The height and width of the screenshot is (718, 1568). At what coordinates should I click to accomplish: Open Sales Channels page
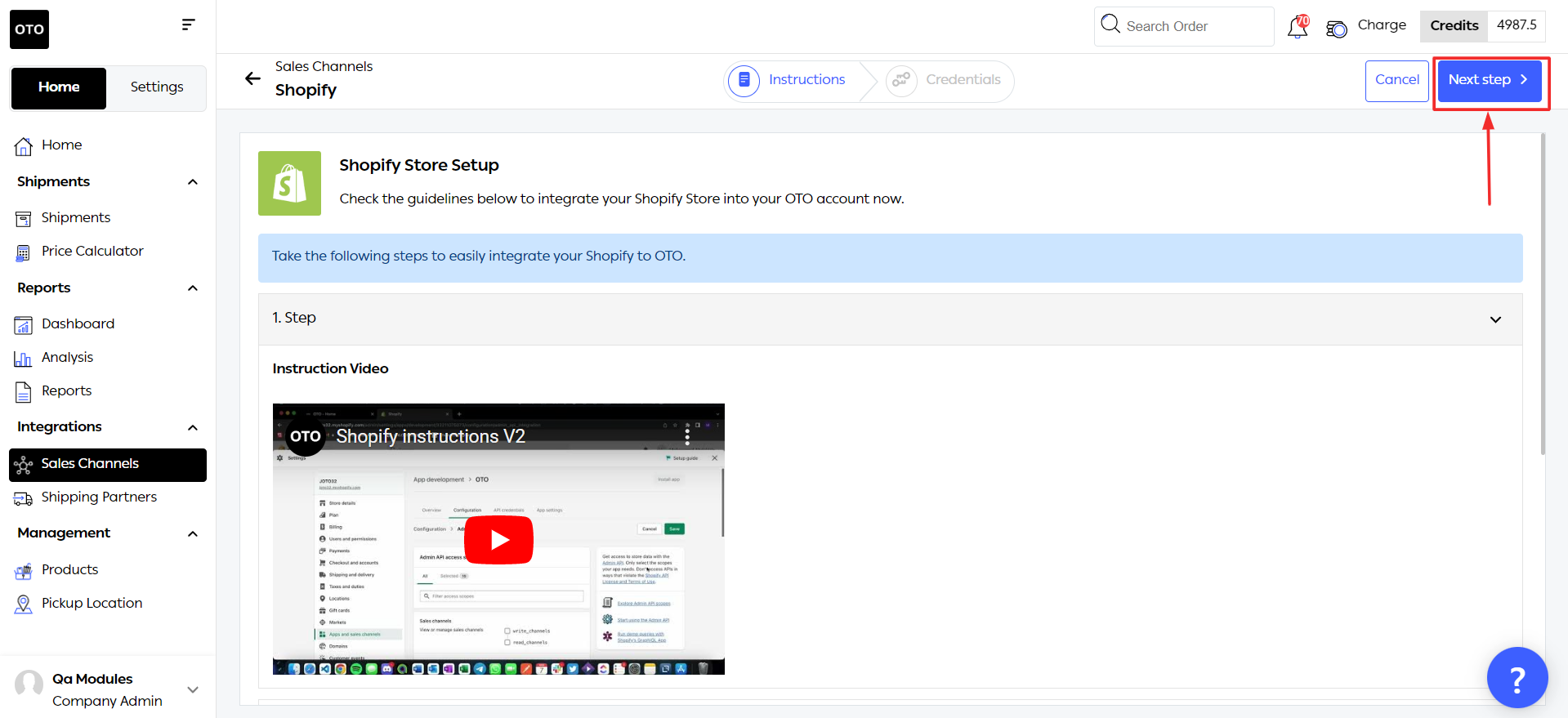(108, 465)
